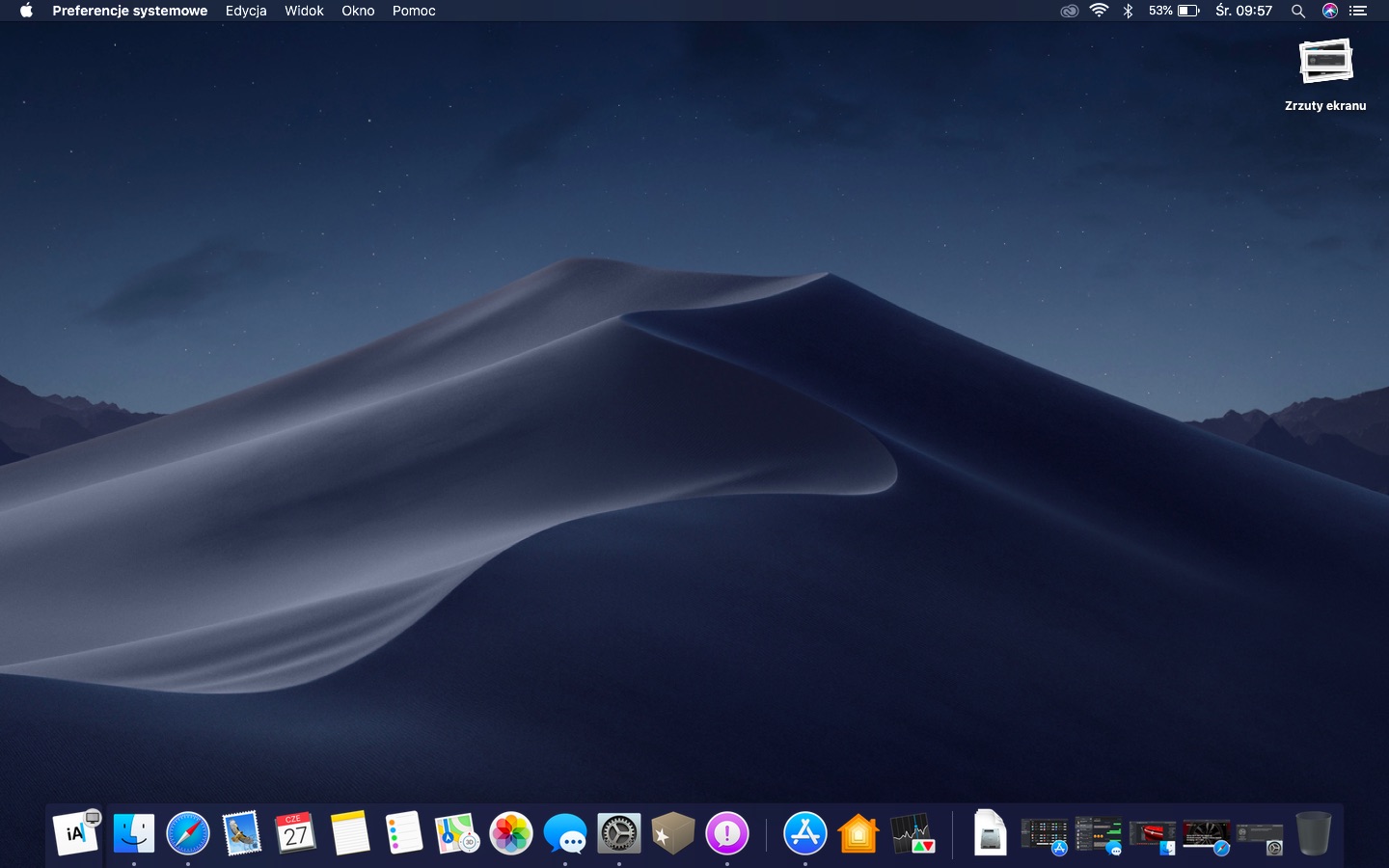Open Messages from the Dock
The height and width of the screenshot is (868, 1389).
click(565, 833)
